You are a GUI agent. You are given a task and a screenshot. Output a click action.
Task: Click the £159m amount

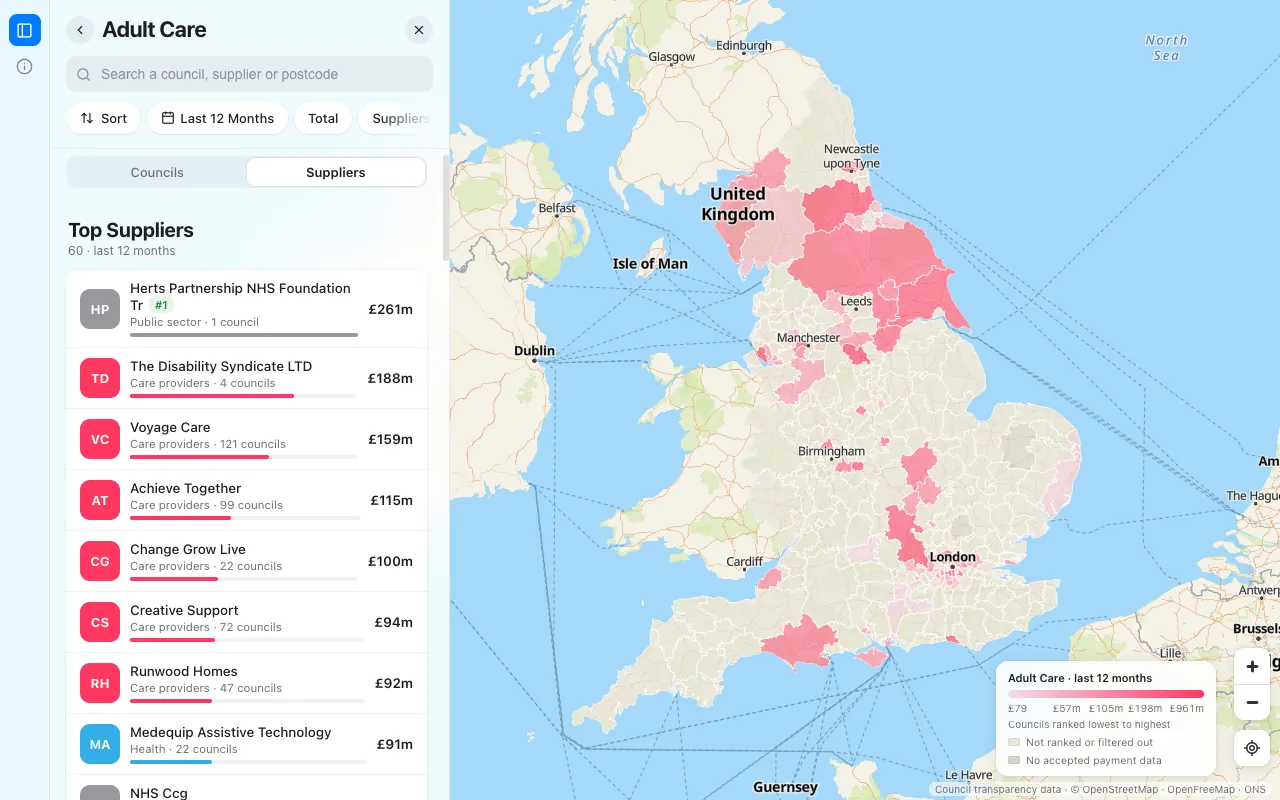(x=391, y=439)
